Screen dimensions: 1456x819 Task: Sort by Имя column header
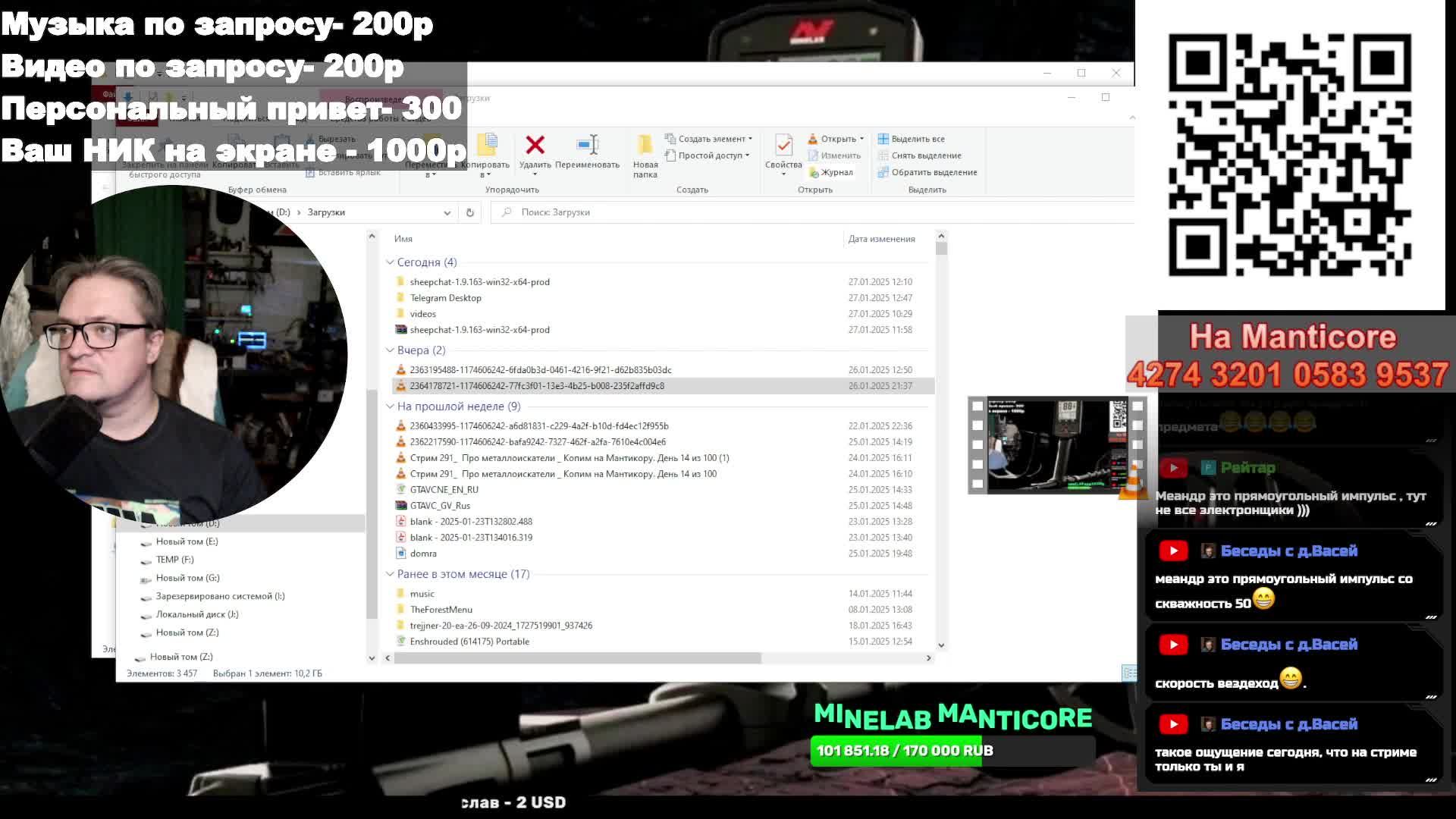click(x=403, y=239)
